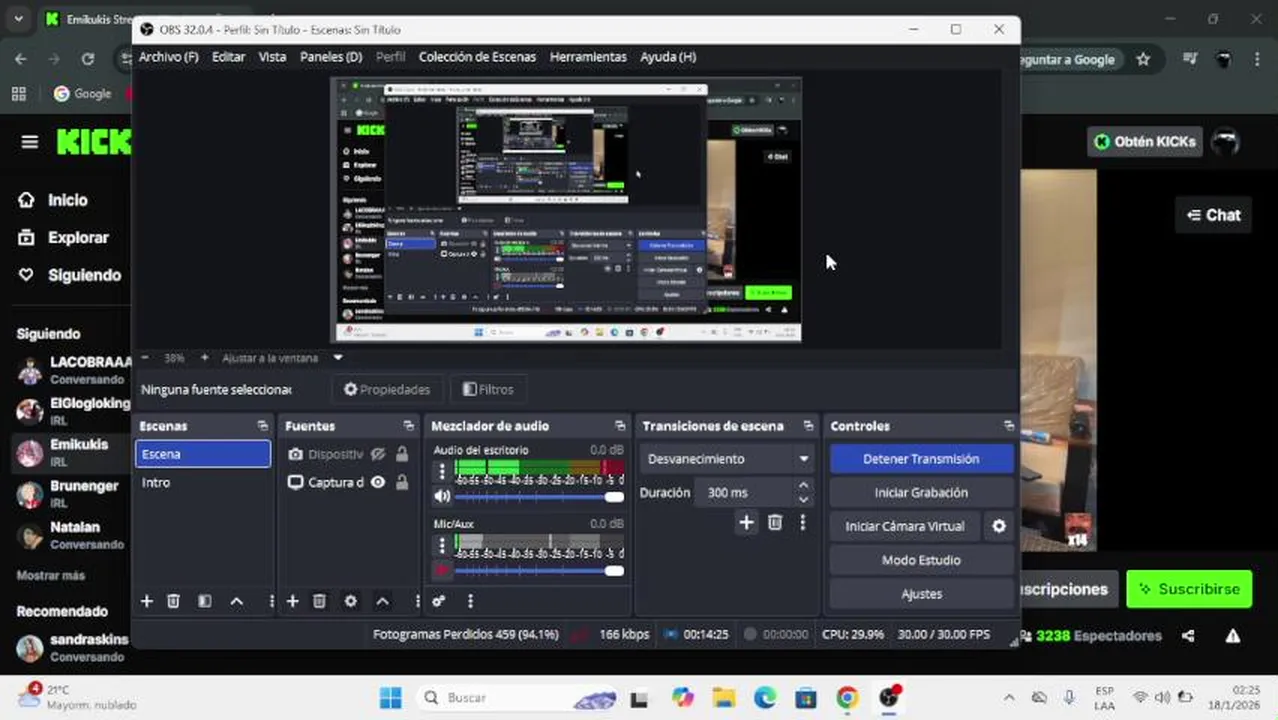Open Ayuda (H) menu
1278x720 pixels.
click(668, 57)
